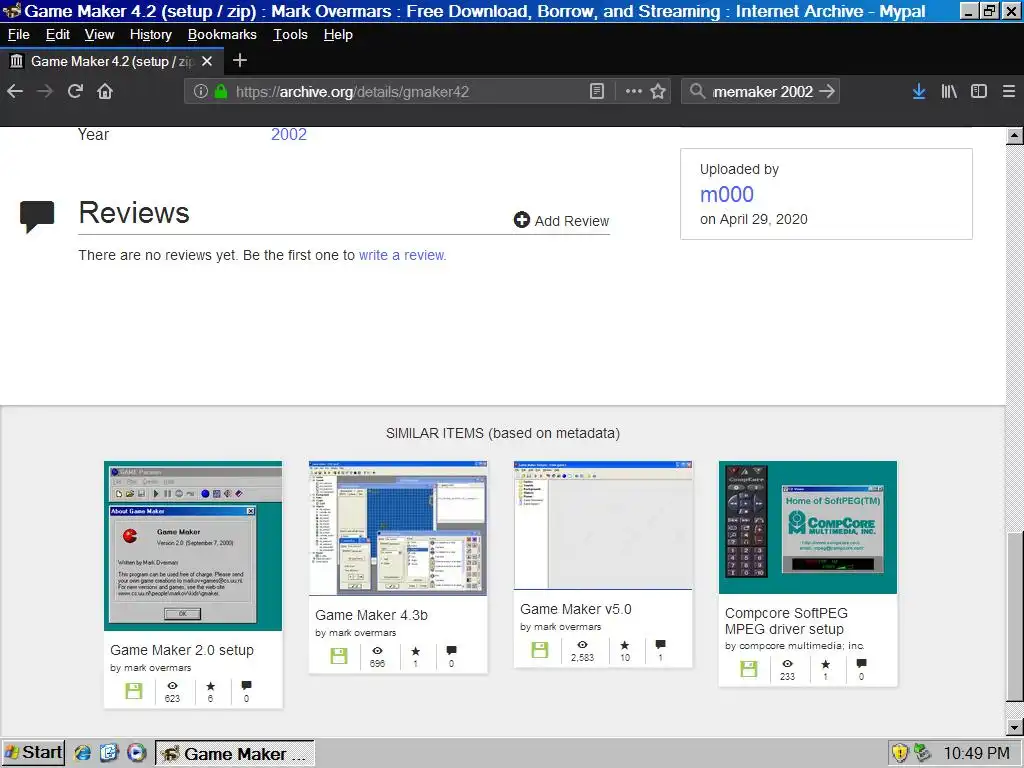Open the Tools menu
This screenshot has height=768, width=1024.
(x=290, y=35)
